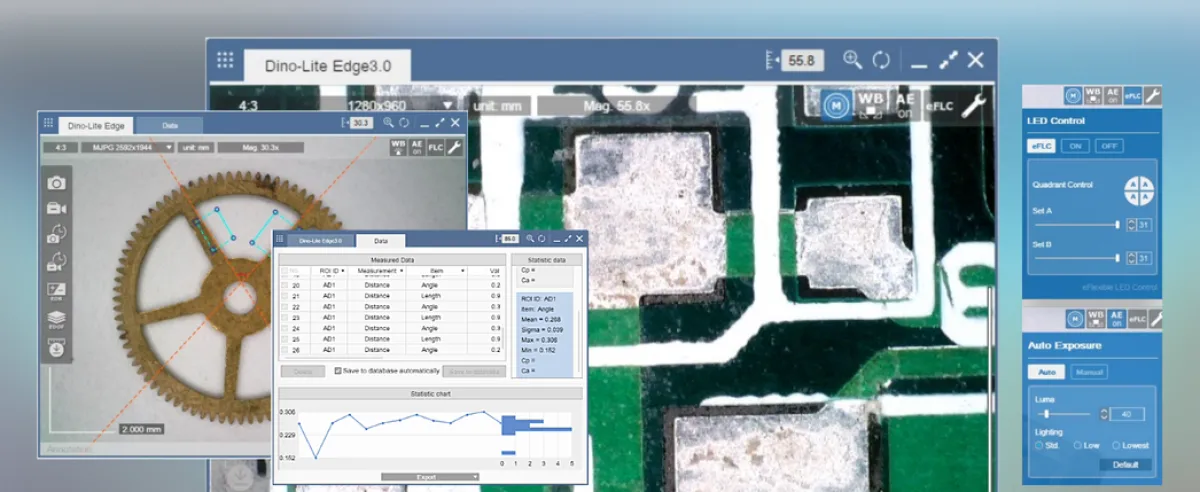Toggle Save to database automatically checkbox
1200x492 pixels.
[338, 370]
